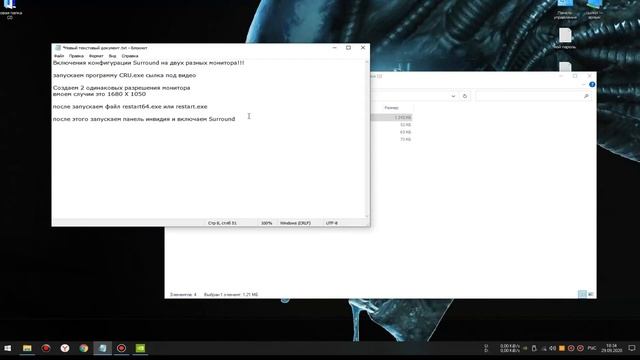Image resolution: width=640 pixels, height=360 pixels.
Task: Click the UTF-8 encoding status entry
Action: pos(332,223)
